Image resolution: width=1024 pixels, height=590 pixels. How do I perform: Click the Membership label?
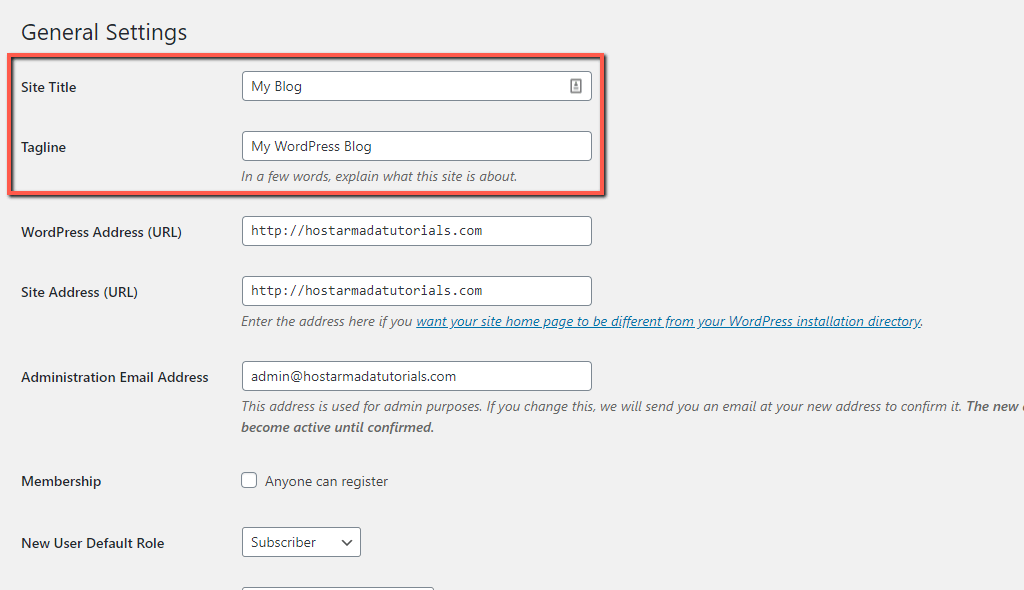(x=60, y=481)
